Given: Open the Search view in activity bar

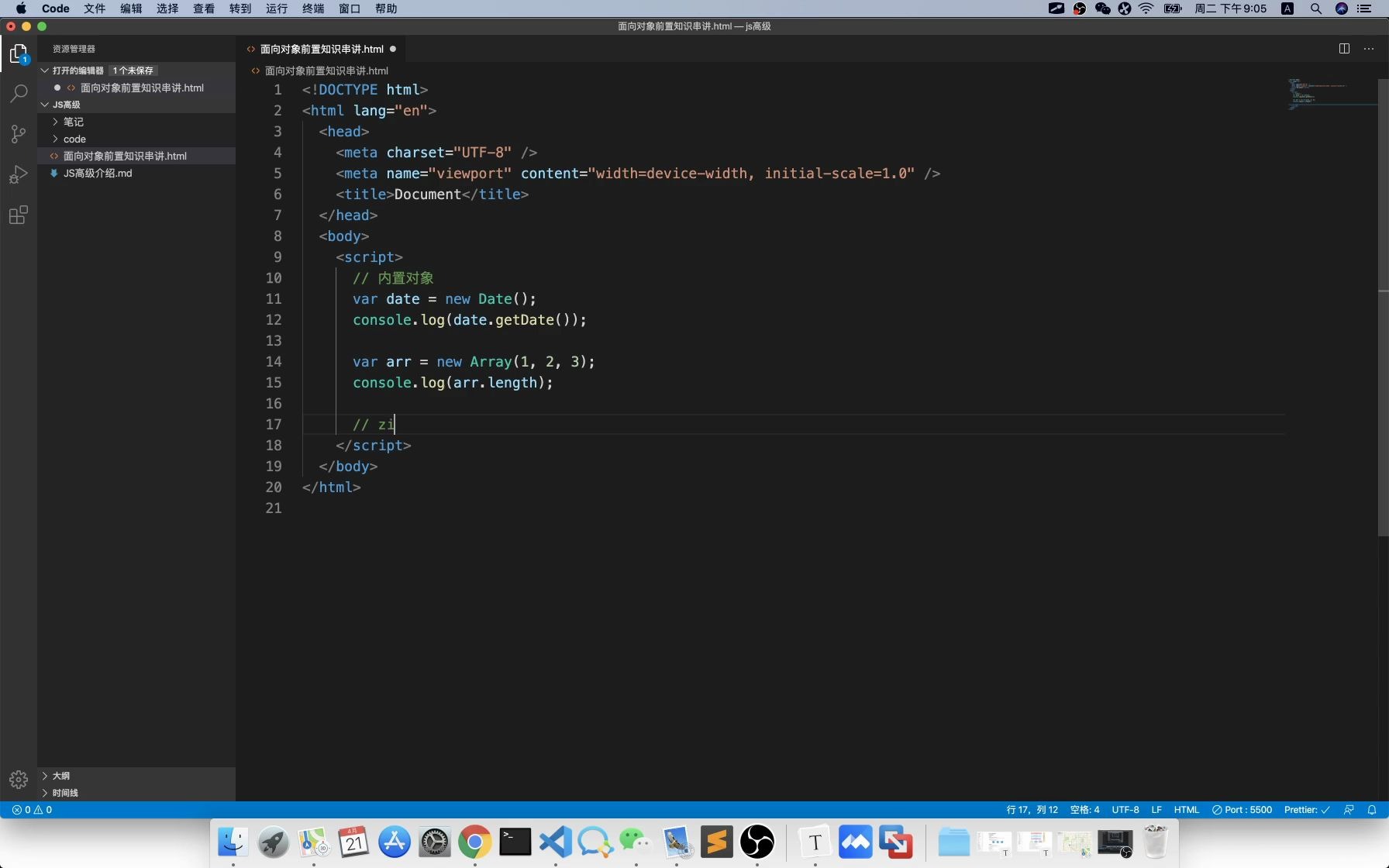Looking at the screenshot, I should (19, 93).
